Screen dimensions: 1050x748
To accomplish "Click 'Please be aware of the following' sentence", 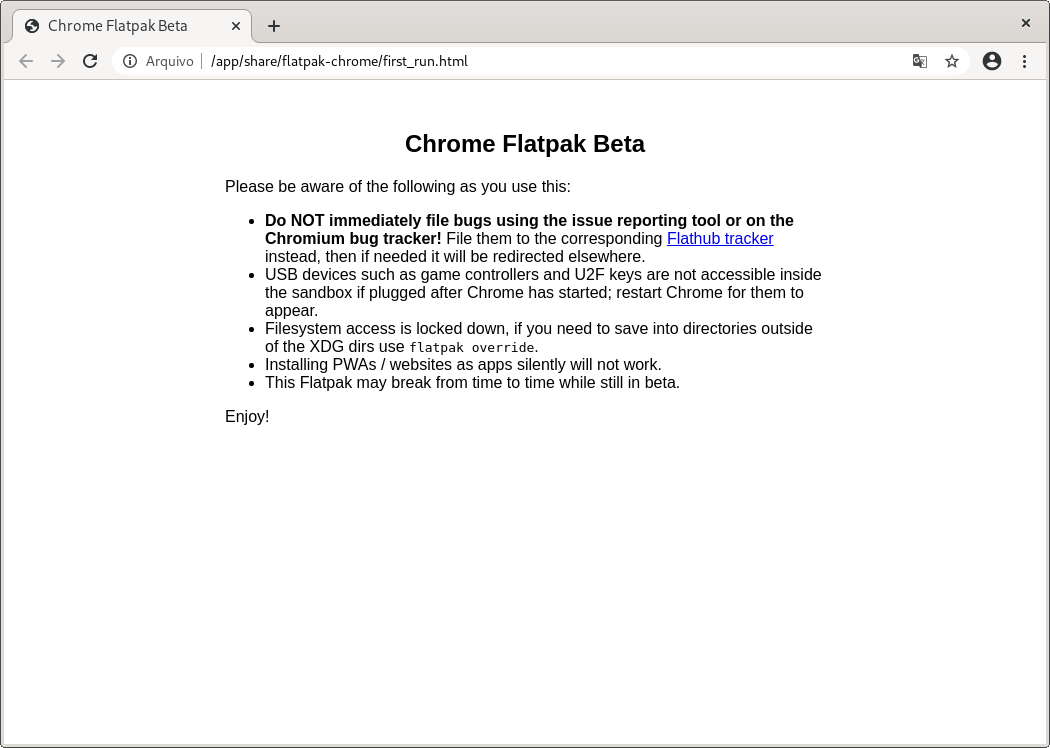I will [x=398, y=186].
